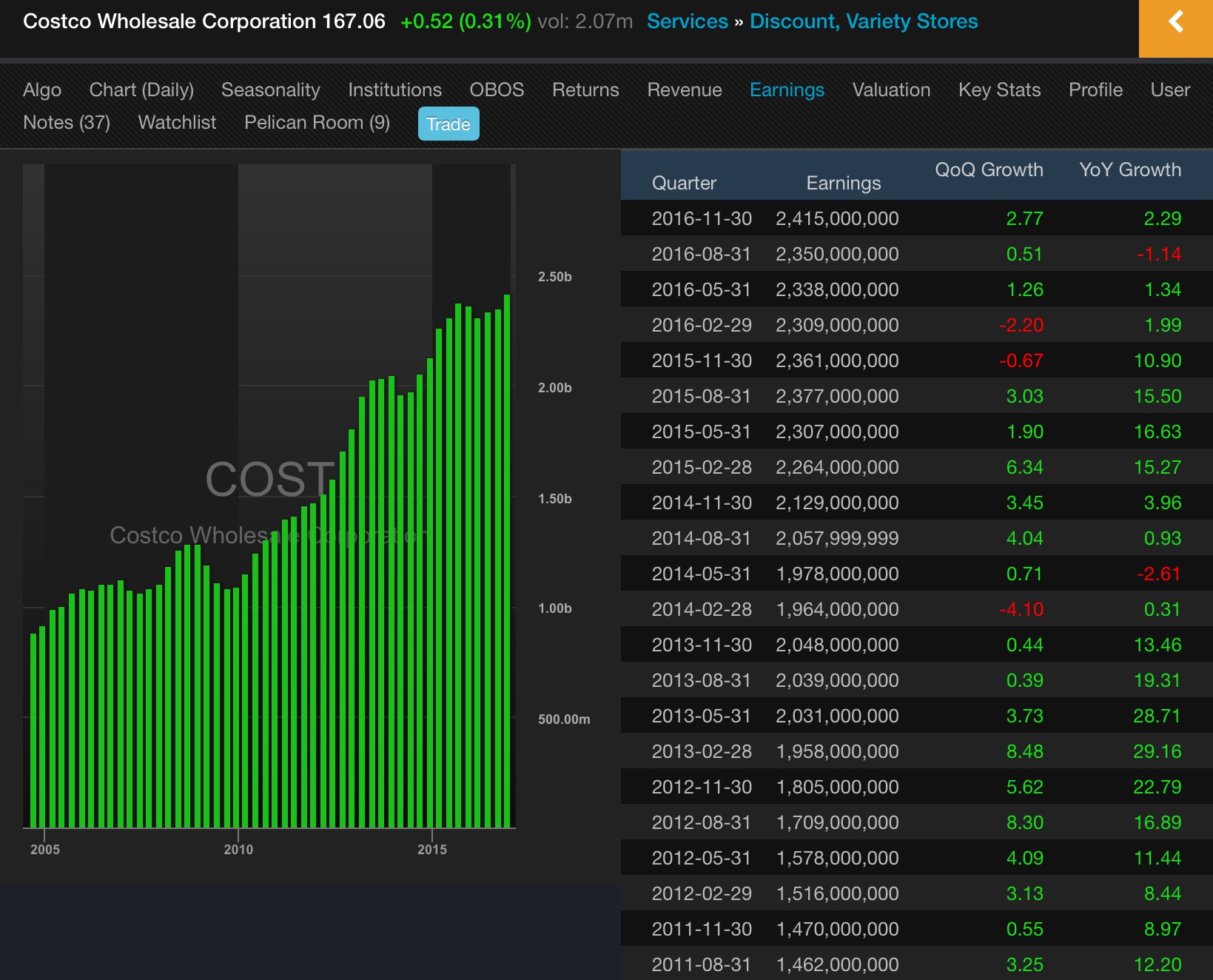The image size is (1213, 980).
Task: Click YoY growth value 15.50
Action: (1157, 396)
